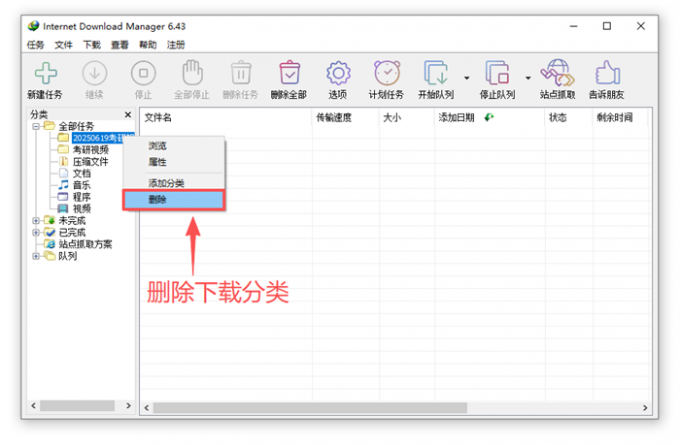Screen dimensions: 680x445
Task: Expand the 未完成 tree node
Action: [x=36, y=221]
